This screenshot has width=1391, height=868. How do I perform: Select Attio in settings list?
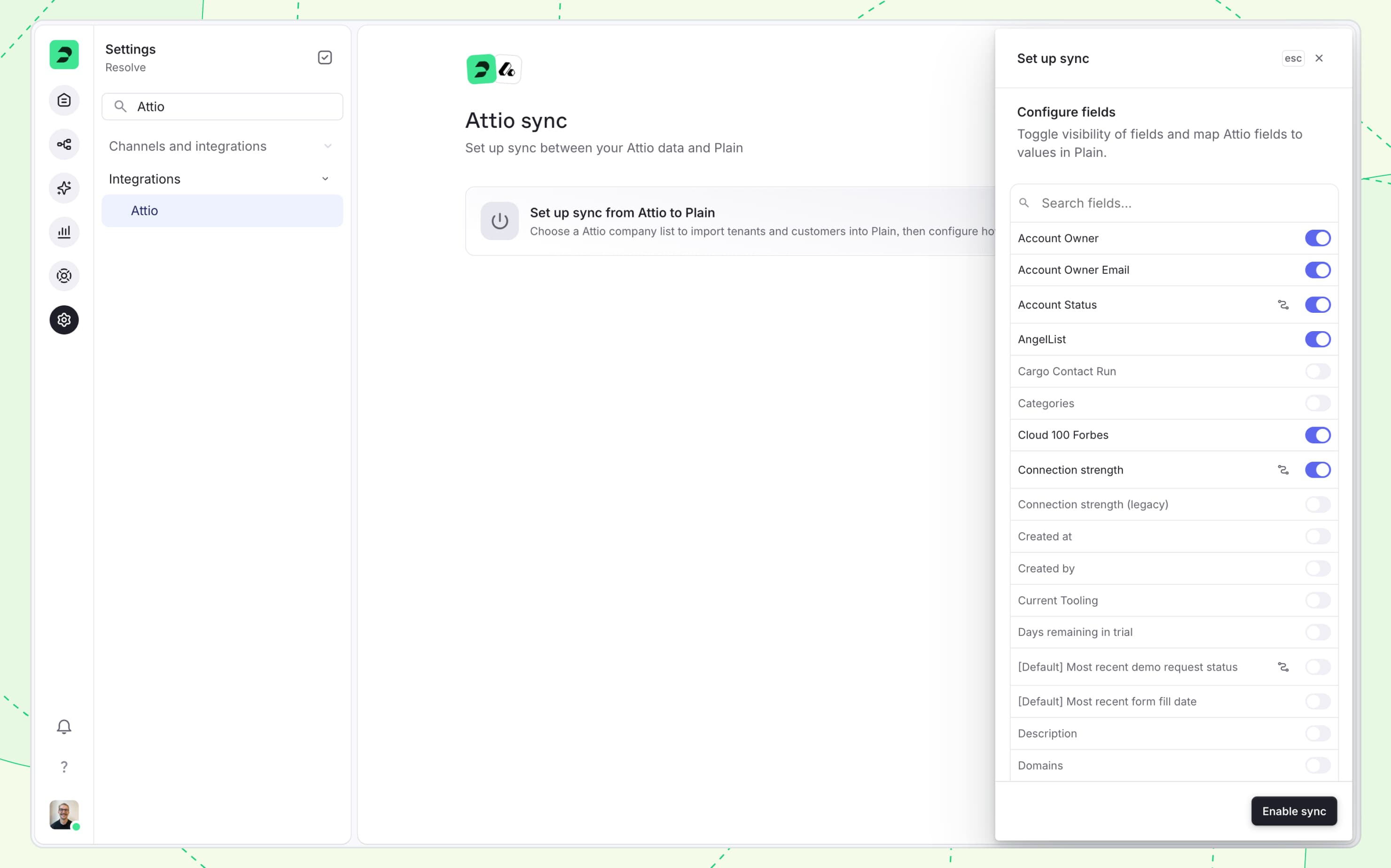tap(222, 211)
